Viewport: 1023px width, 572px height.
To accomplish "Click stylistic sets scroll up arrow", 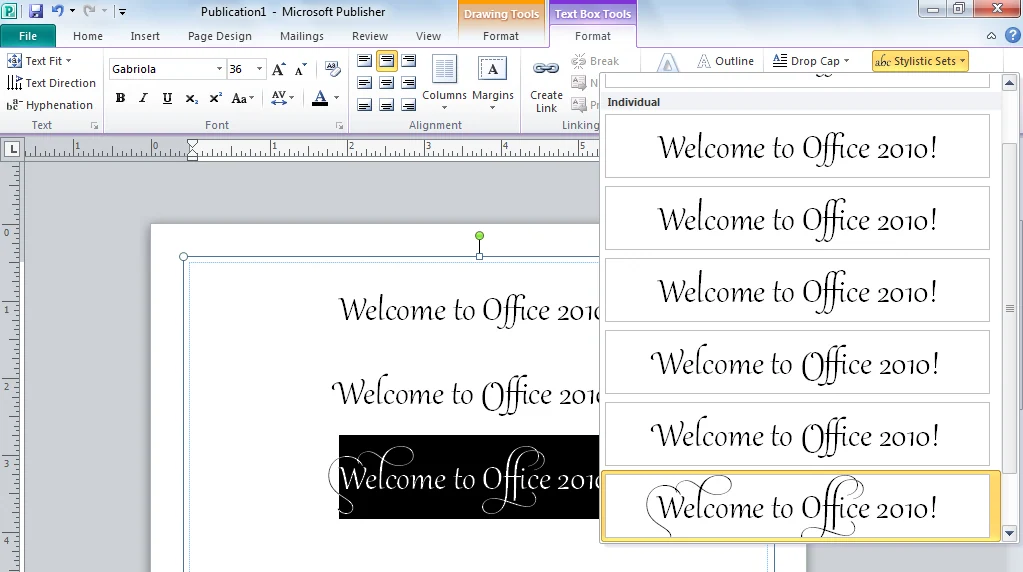I will pyautogui.click(x=1009, y=83).
